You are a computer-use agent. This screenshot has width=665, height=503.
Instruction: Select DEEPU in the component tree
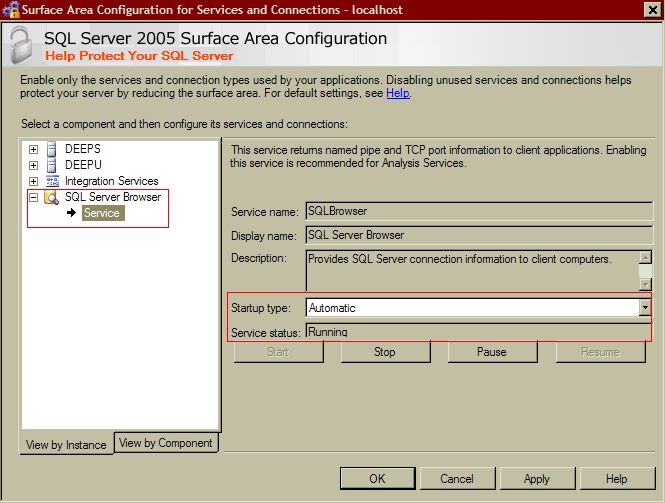[83, 165]
